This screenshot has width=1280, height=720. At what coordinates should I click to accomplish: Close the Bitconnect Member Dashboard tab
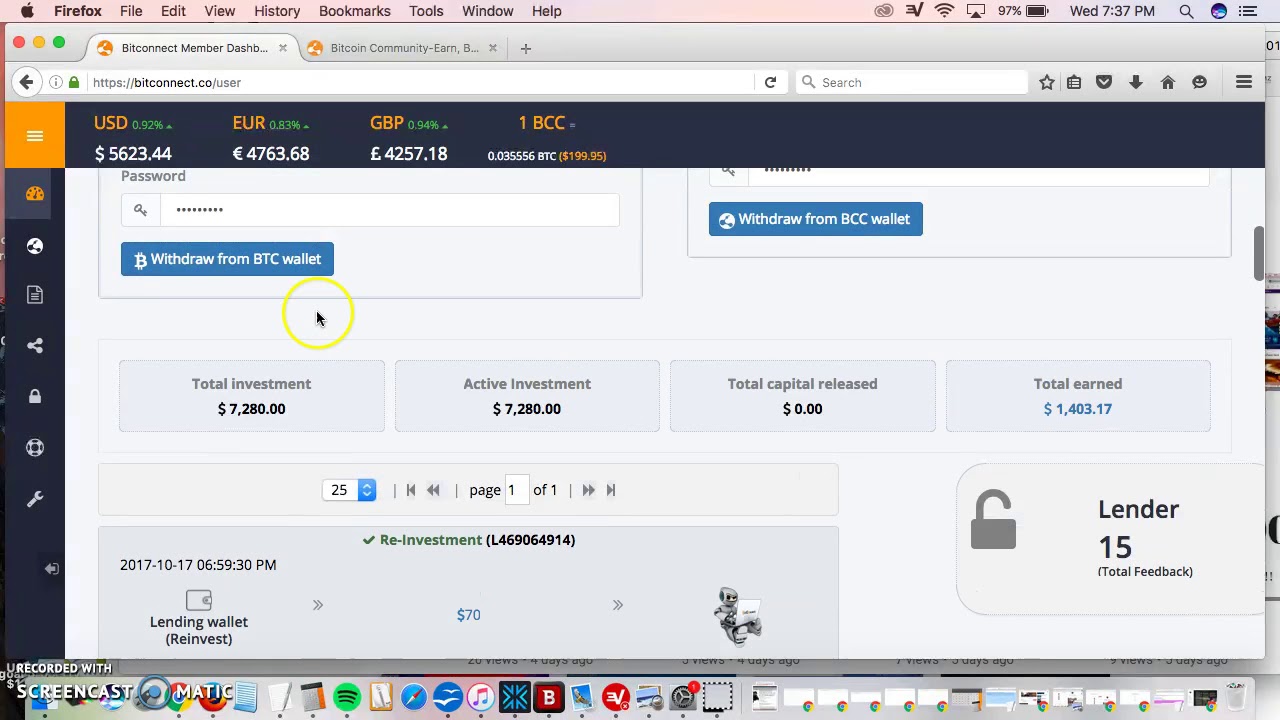tap(283, 48)
